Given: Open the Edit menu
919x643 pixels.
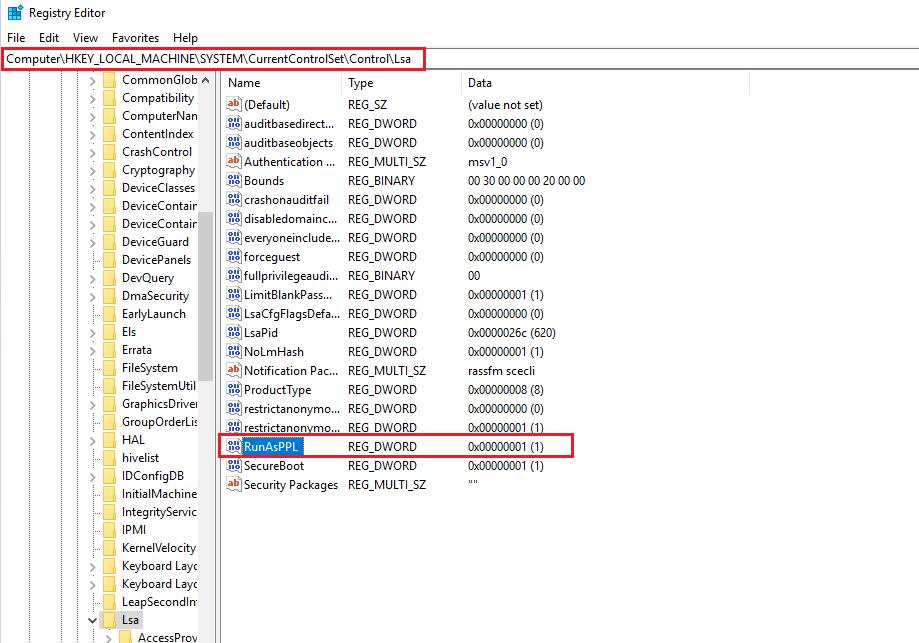Looking at the screenshot, I should click(49, 37).
